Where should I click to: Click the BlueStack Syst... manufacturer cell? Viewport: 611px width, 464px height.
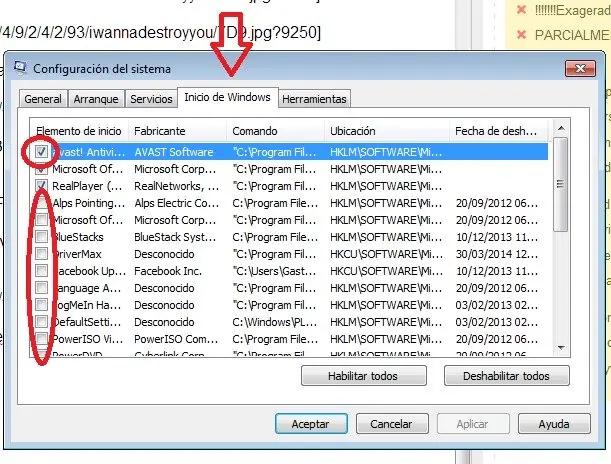pos(175,237)
